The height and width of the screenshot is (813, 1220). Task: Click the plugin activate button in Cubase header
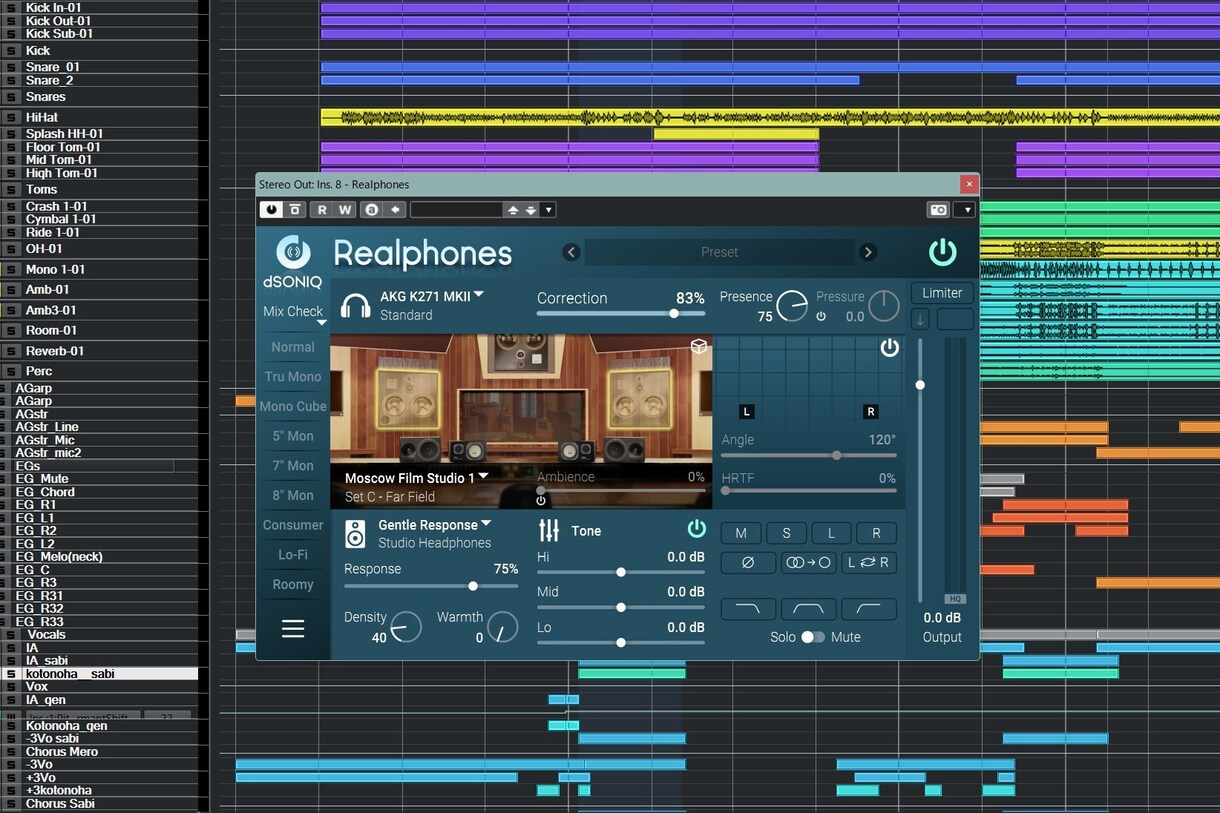271,210
